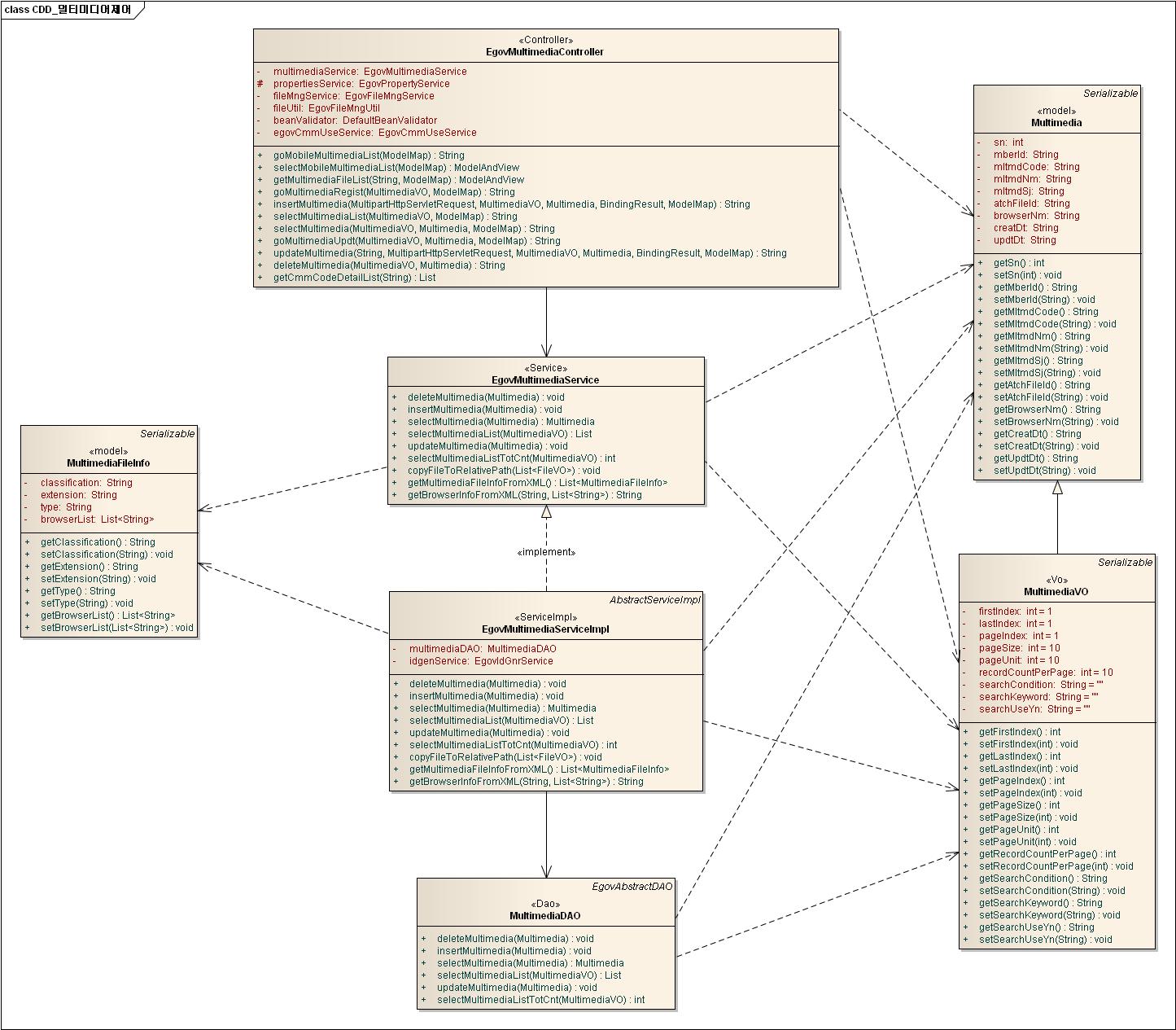This screenshot has height=1030, width=1176.
Task: Click the goMobileMultimediaList(ModelMap) operation
Action: tap(368, 156)
